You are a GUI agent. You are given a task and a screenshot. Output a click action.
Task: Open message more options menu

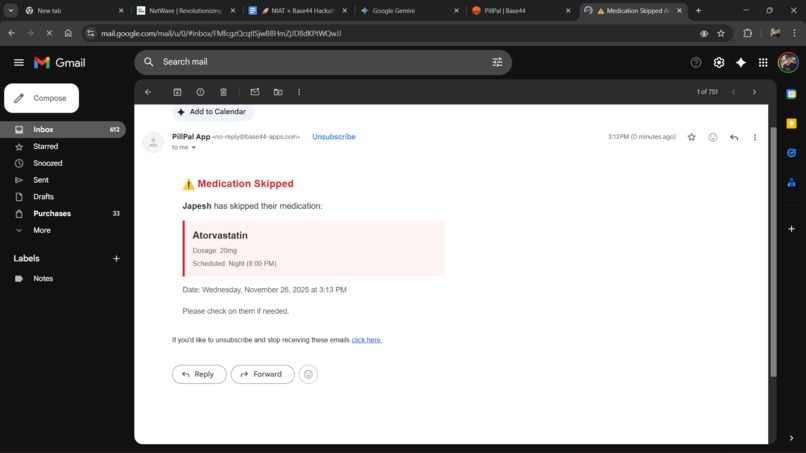[755, 137]
